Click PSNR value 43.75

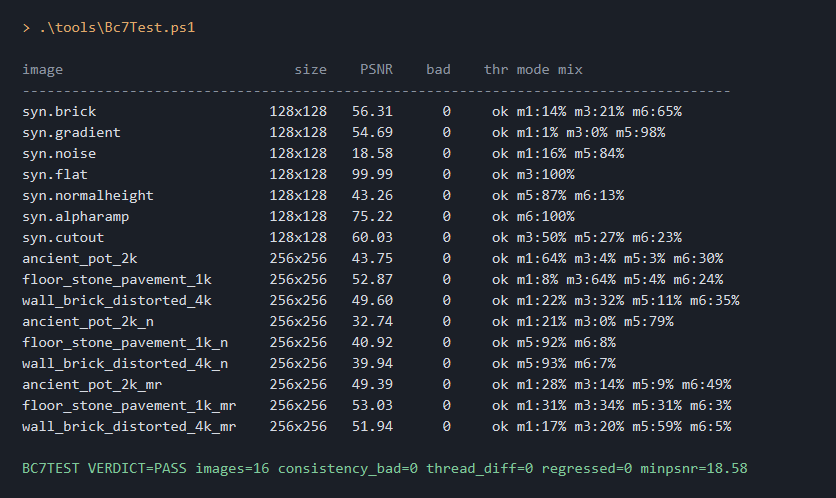tap(372, 259)
